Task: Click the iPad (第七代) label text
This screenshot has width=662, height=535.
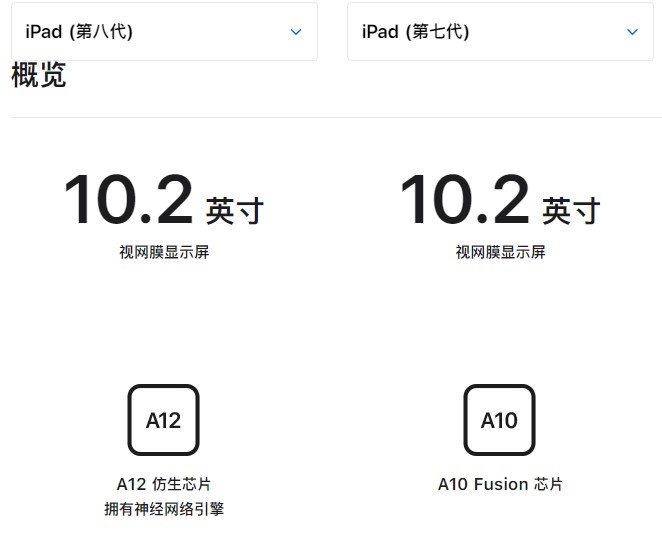Action: point(415,31)
